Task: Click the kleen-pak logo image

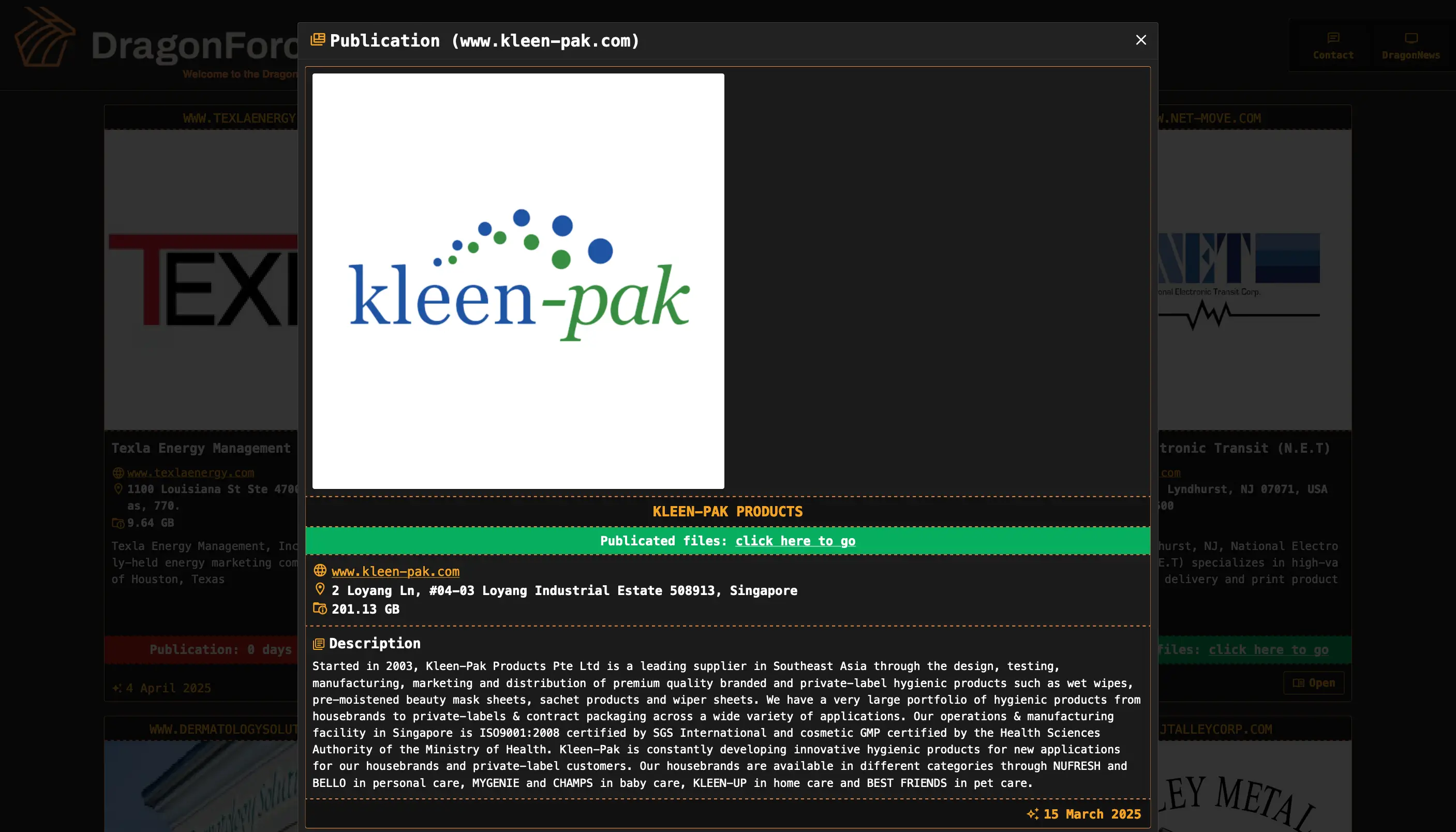Action: pyautogui.click(x=518, y=280)
